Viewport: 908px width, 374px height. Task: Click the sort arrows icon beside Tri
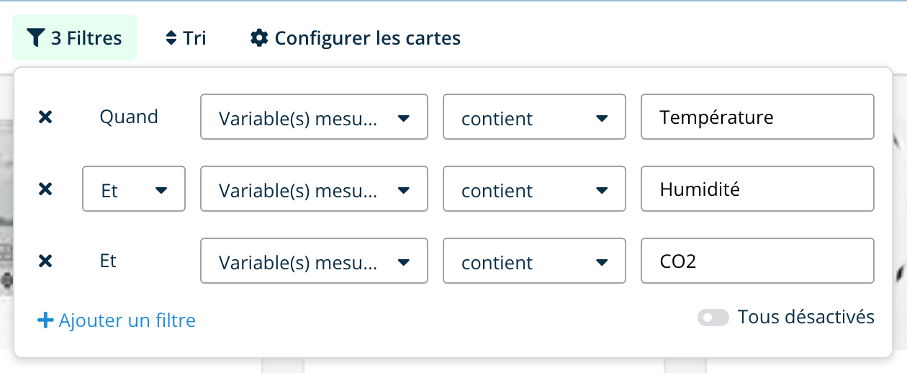pos(171,38)
